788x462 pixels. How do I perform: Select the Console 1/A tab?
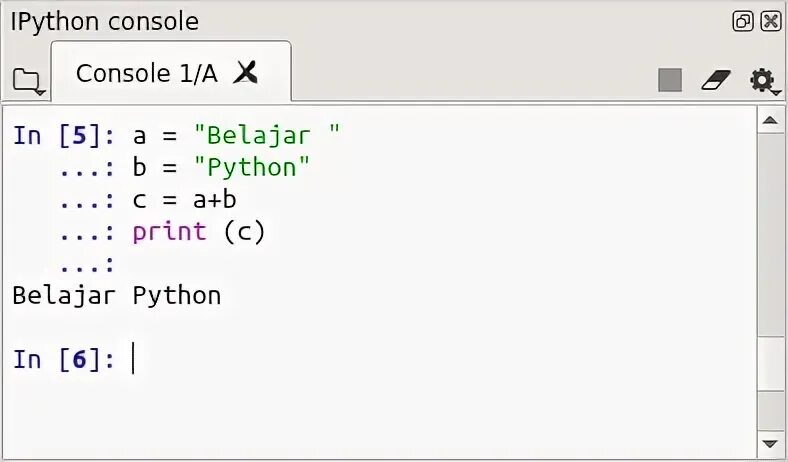click(x=146, y=73)
